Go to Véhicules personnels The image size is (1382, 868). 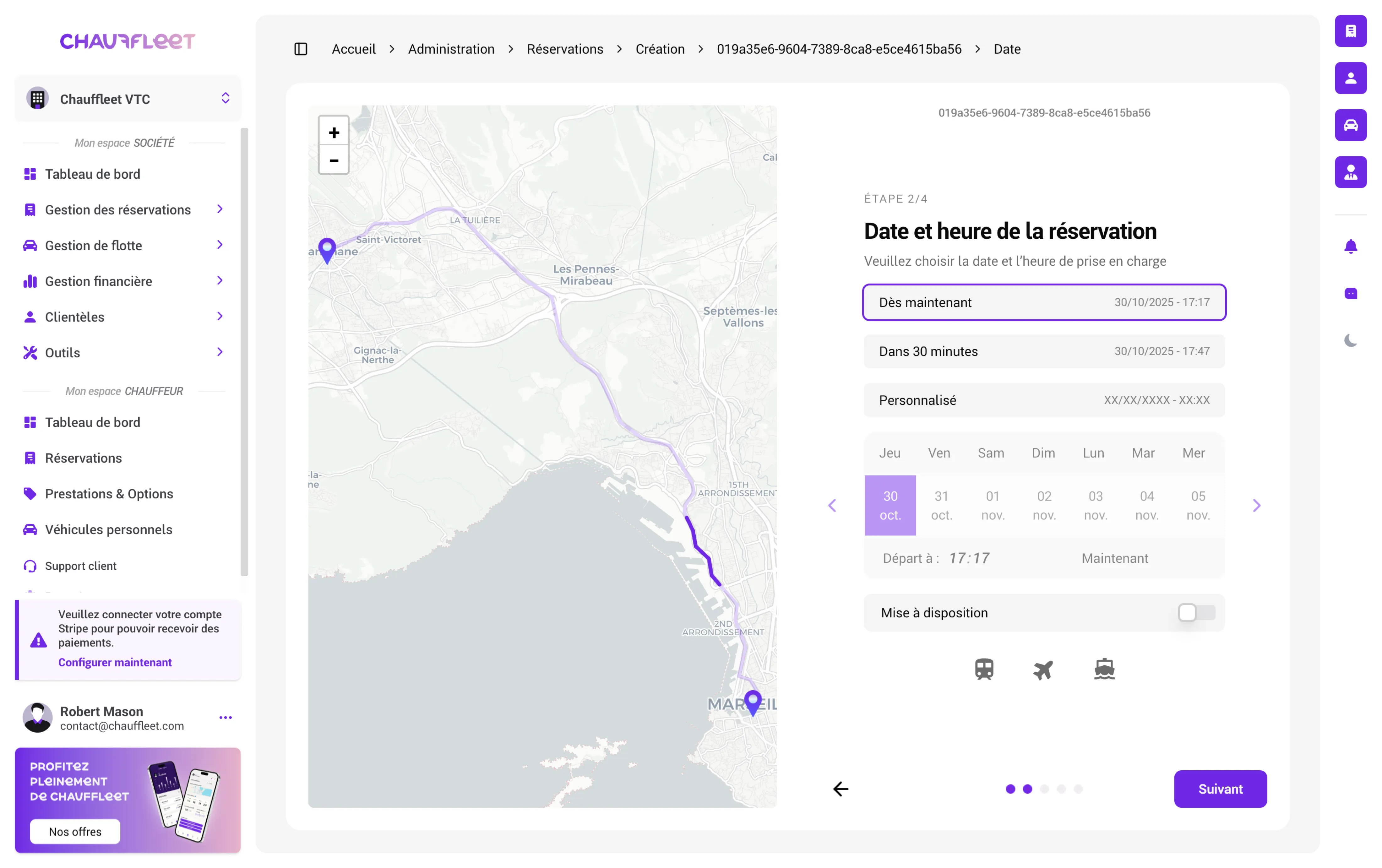point(108,529)
